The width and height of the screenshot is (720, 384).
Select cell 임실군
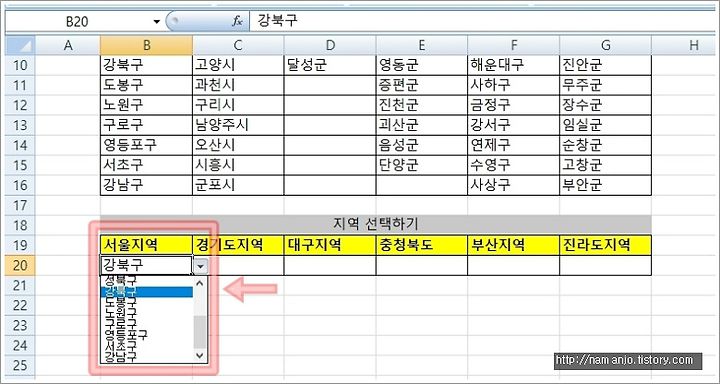pyautogui.click(x=606, y=125)
